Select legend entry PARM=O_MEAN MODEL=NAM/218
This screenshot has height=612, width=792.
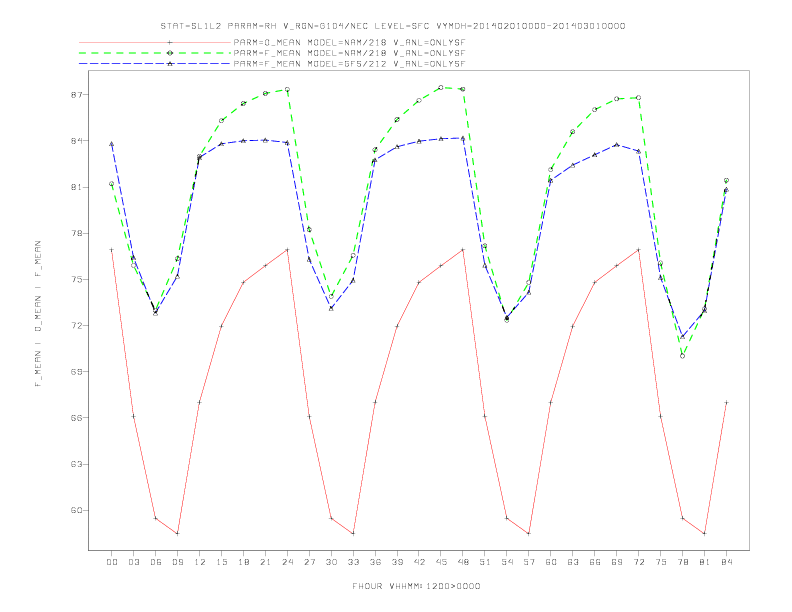click(x=349, y=42)
